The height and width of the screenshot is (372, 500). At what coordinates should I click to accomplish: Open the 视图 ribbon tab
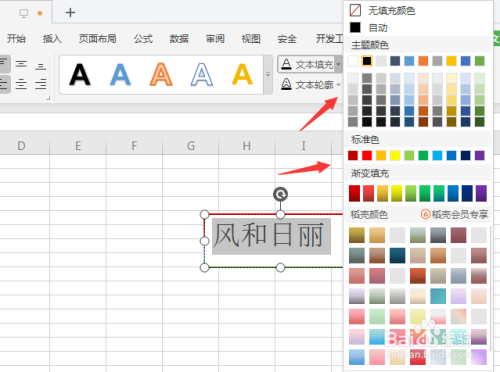[251, 39]
